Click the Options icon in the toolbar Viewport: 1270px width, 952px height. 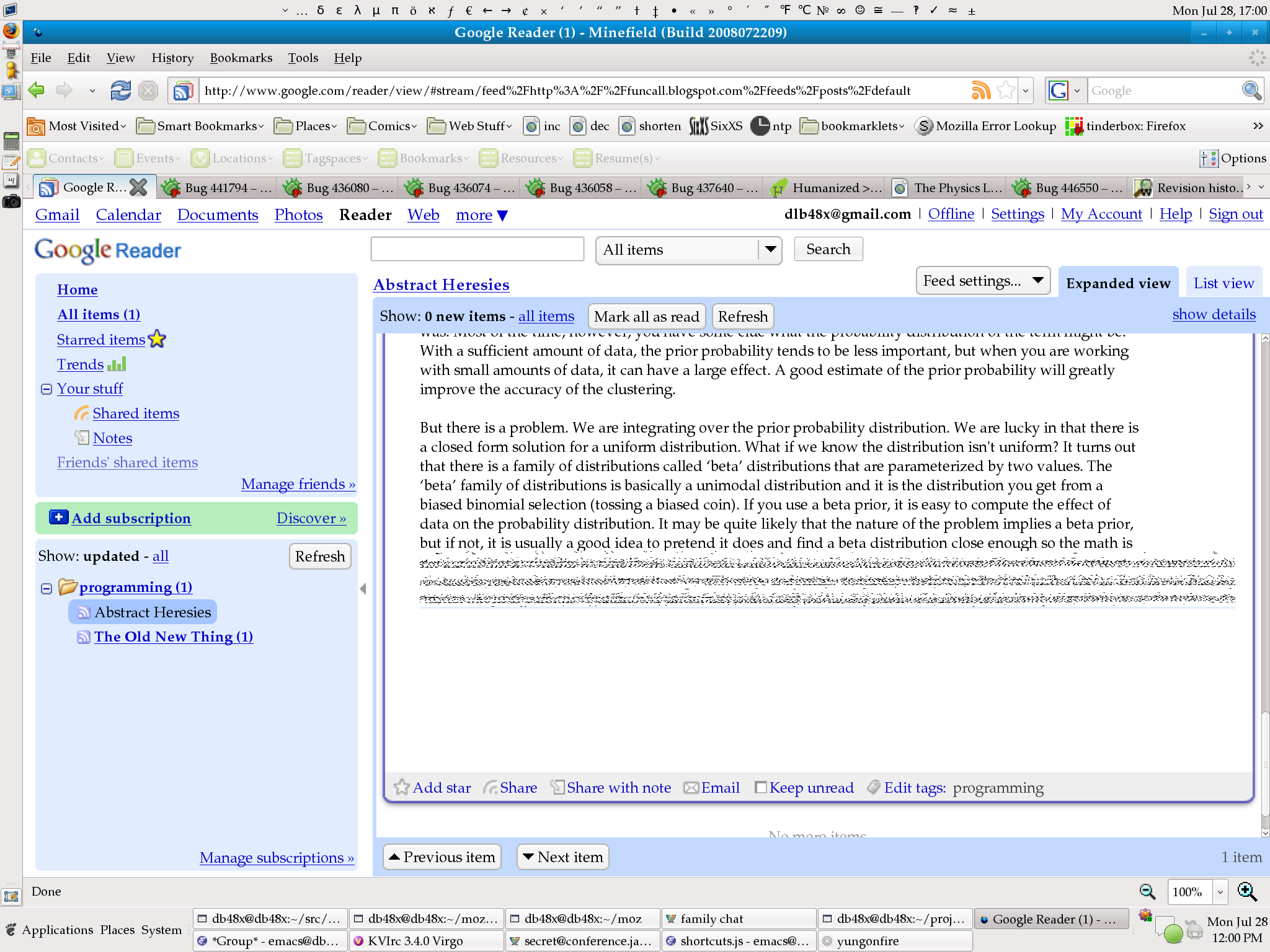[1209, 159]
